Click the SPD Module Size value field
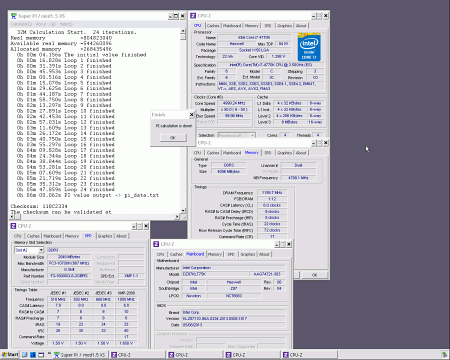This screenshot has height=360, width=450. coord(69,257)
